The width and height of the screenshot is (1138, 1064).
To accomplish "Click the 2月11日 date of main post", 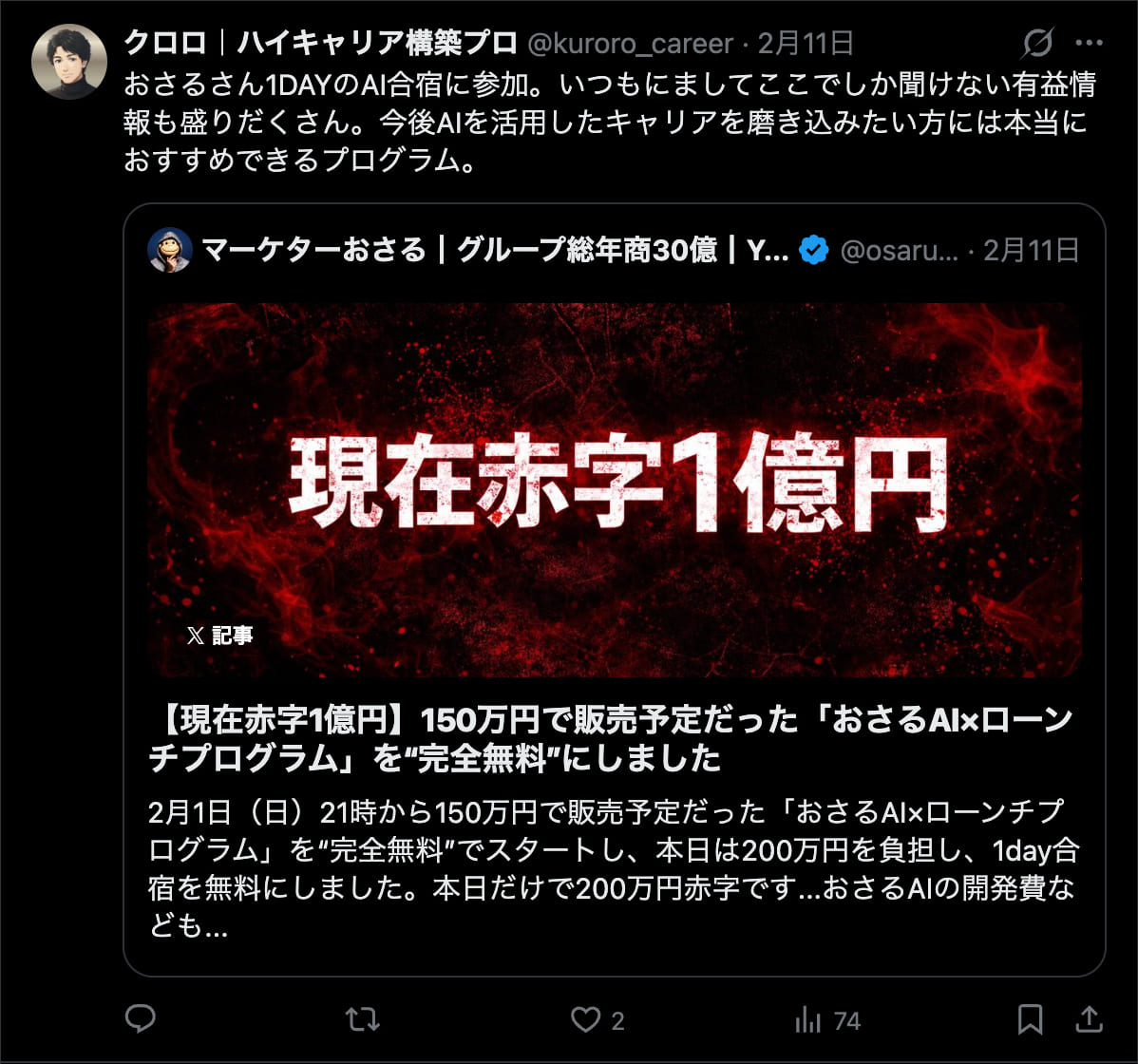I will (805, 44).
